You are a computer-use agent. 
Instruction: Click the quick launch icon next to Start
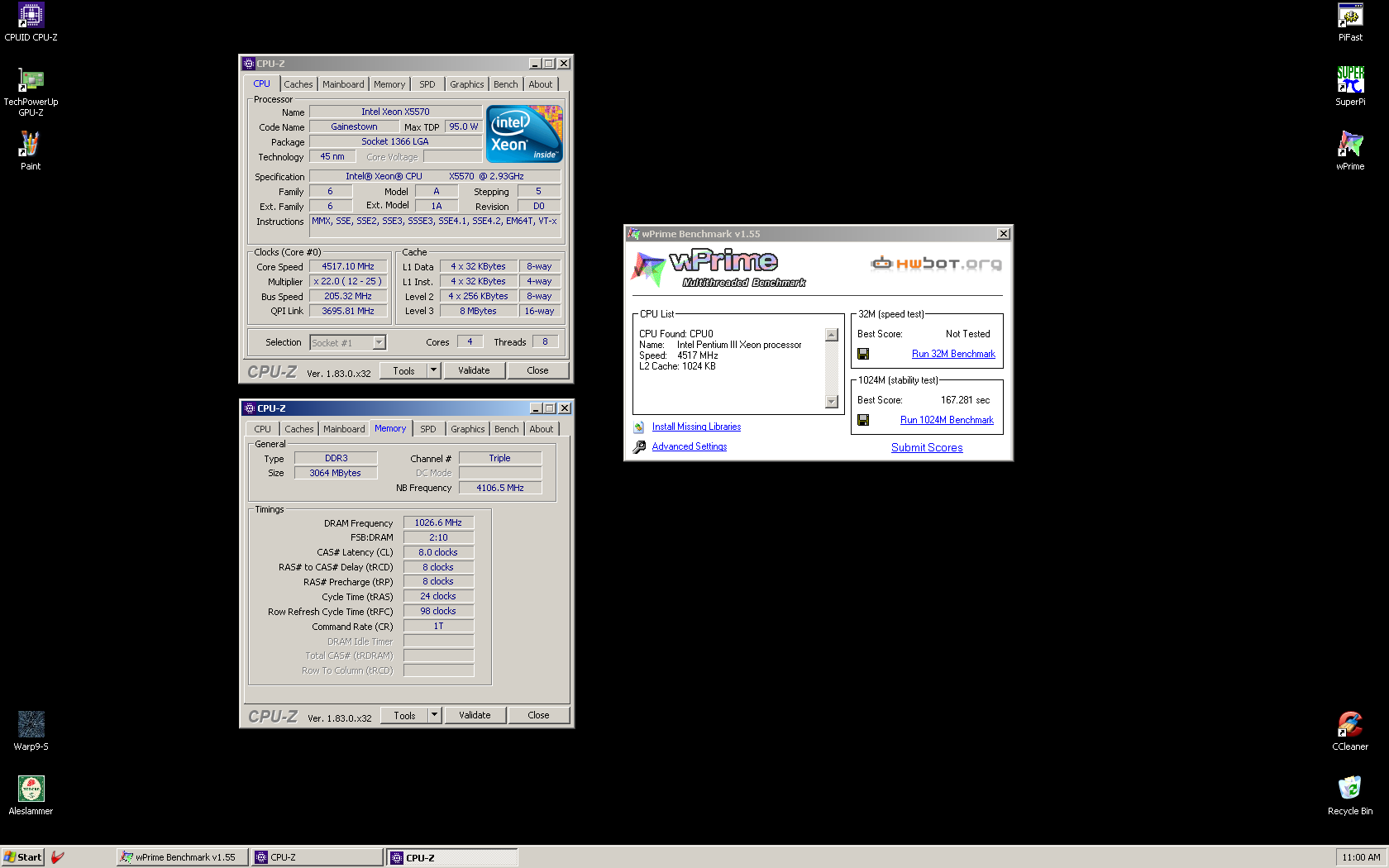(57, 857)
